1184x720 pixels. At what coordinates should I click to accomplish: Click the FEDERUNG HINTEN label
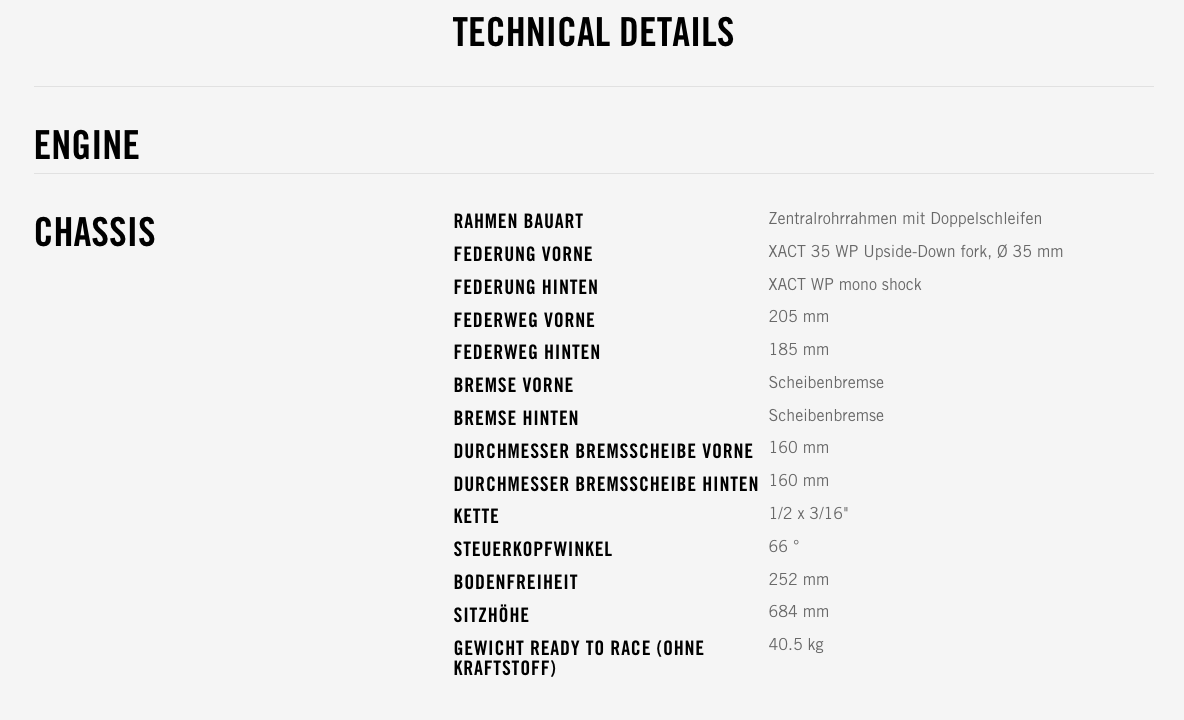click(x=526, y=287)
